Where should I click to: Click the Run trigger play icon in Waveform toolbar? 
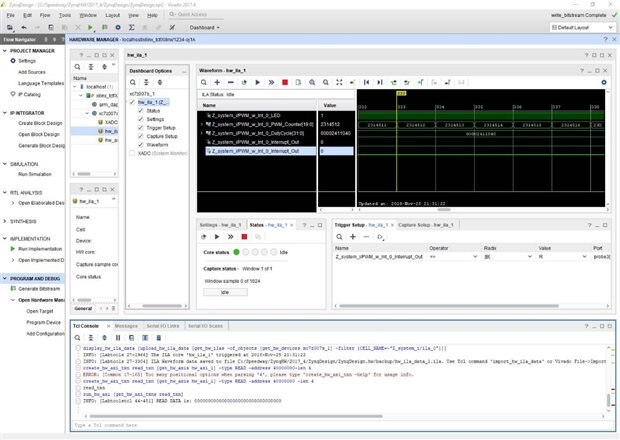pyautogui.click(x=257, y=82)
